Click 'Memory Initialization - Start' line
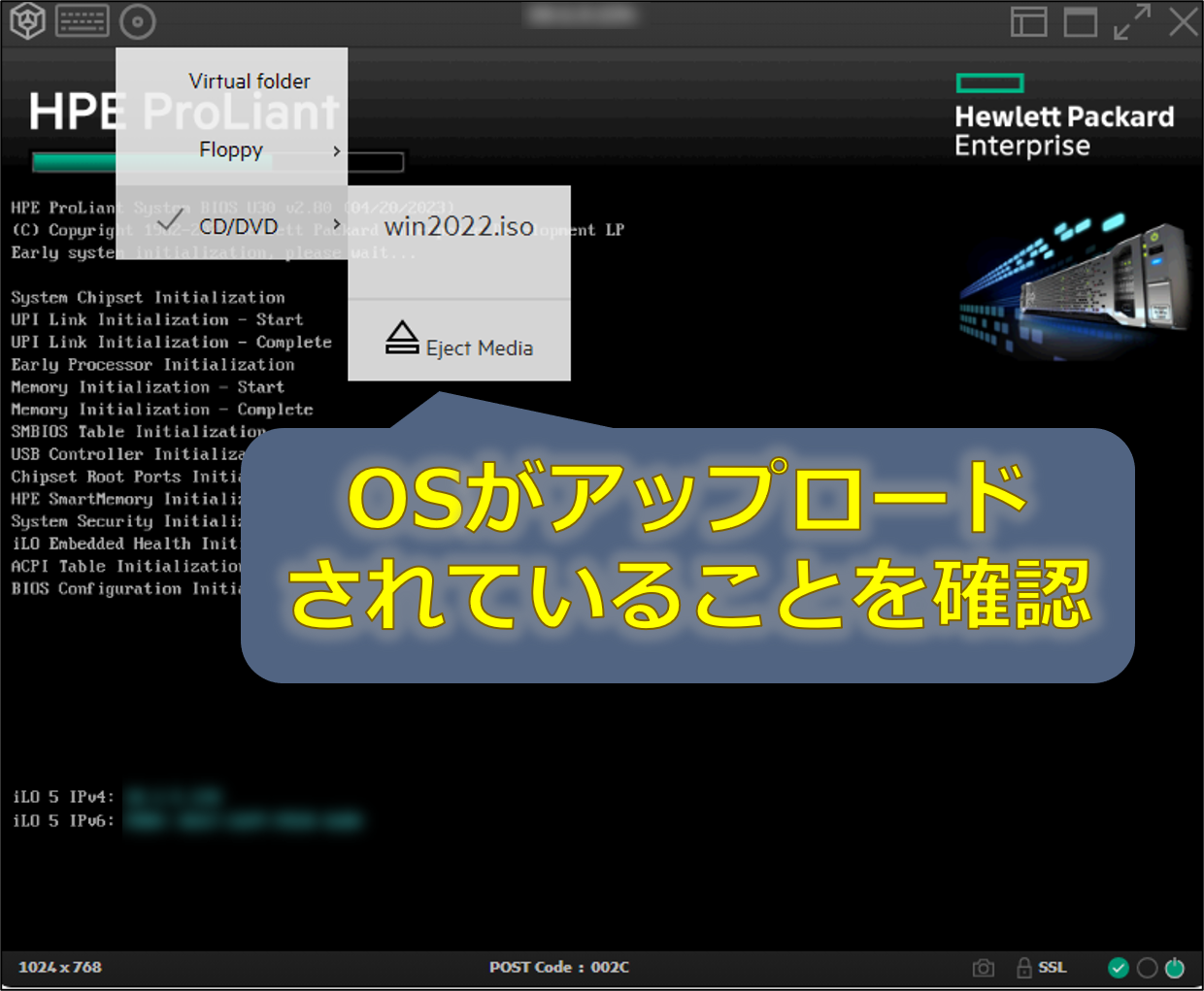The image size is (1204, 991). click(x=148, y=386)
